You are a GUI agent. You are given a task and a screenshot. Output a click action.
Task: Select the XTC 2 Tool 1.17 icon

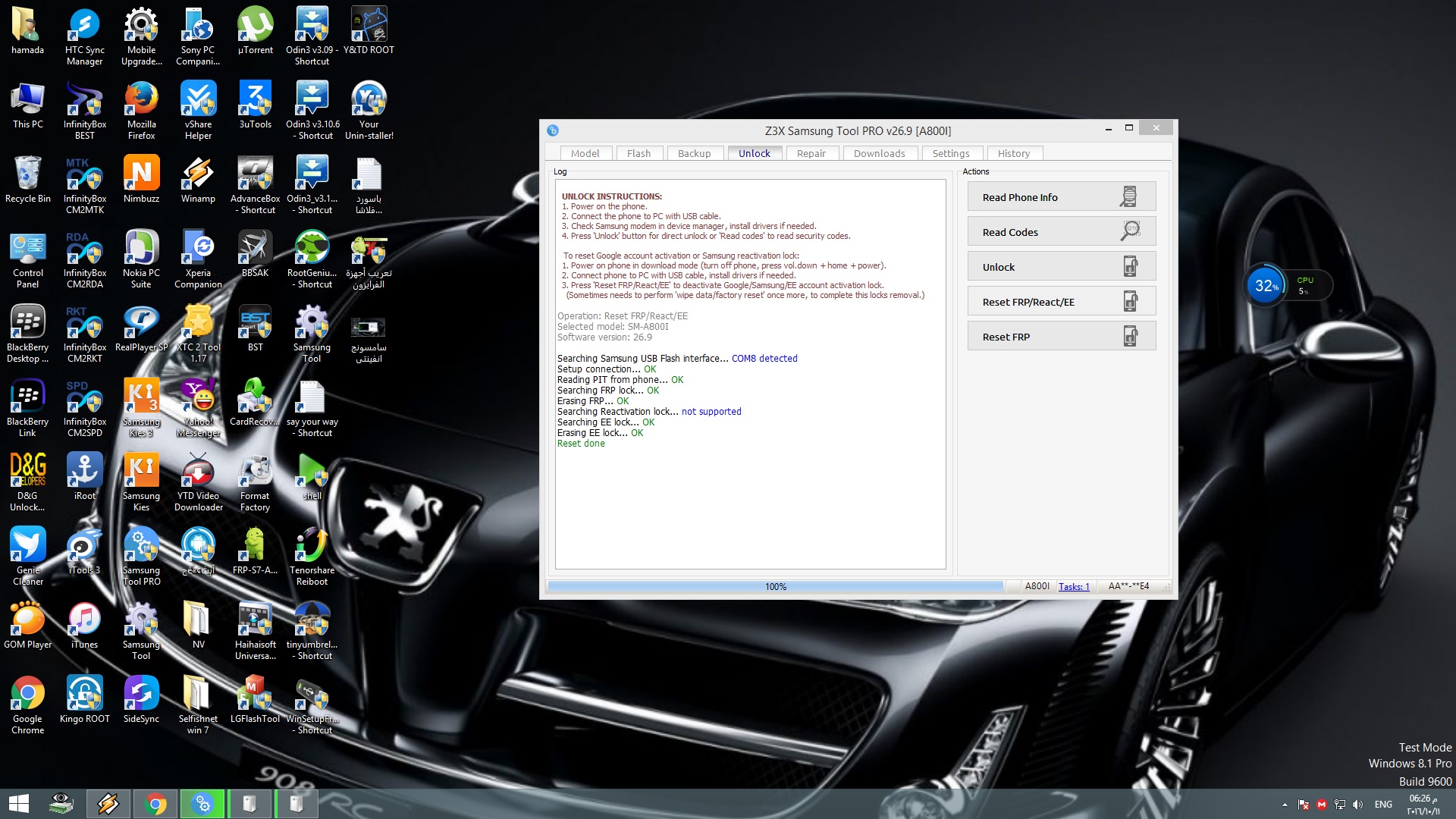click(198, 334)
